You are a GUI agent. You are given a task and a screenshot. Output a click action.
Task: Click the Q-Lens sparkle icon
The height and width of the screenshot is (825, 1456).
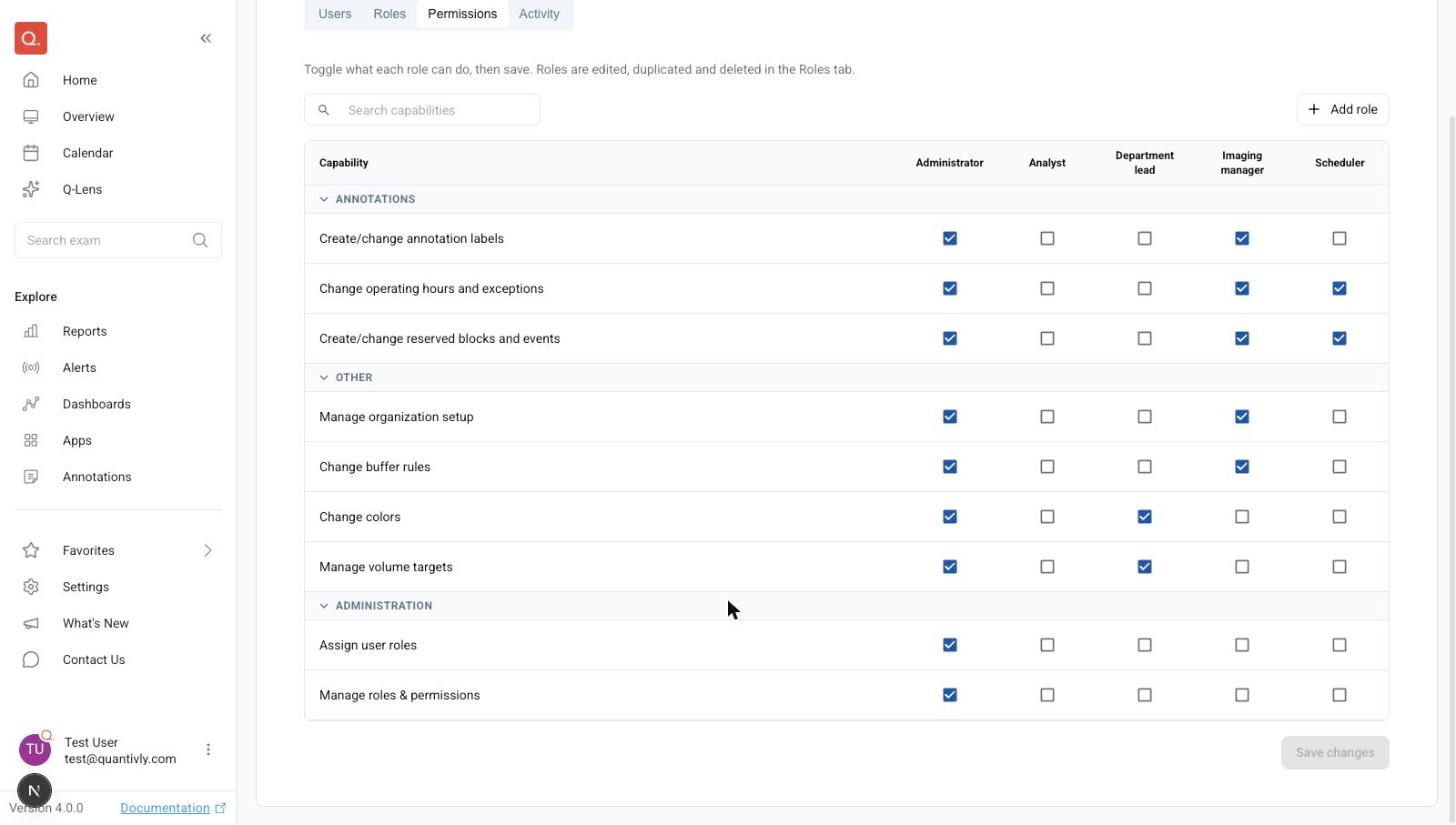(31, 189)
